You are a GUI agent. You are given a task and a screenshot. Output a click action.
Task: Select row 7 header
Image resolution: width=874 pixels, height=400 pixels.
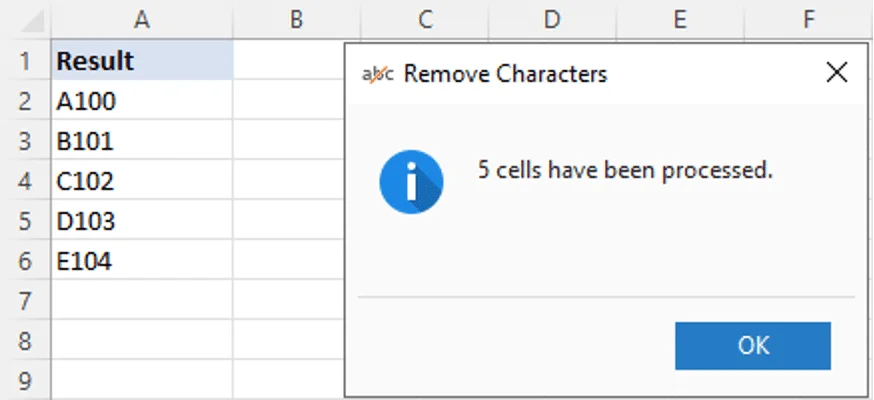[x=25, y=300]
